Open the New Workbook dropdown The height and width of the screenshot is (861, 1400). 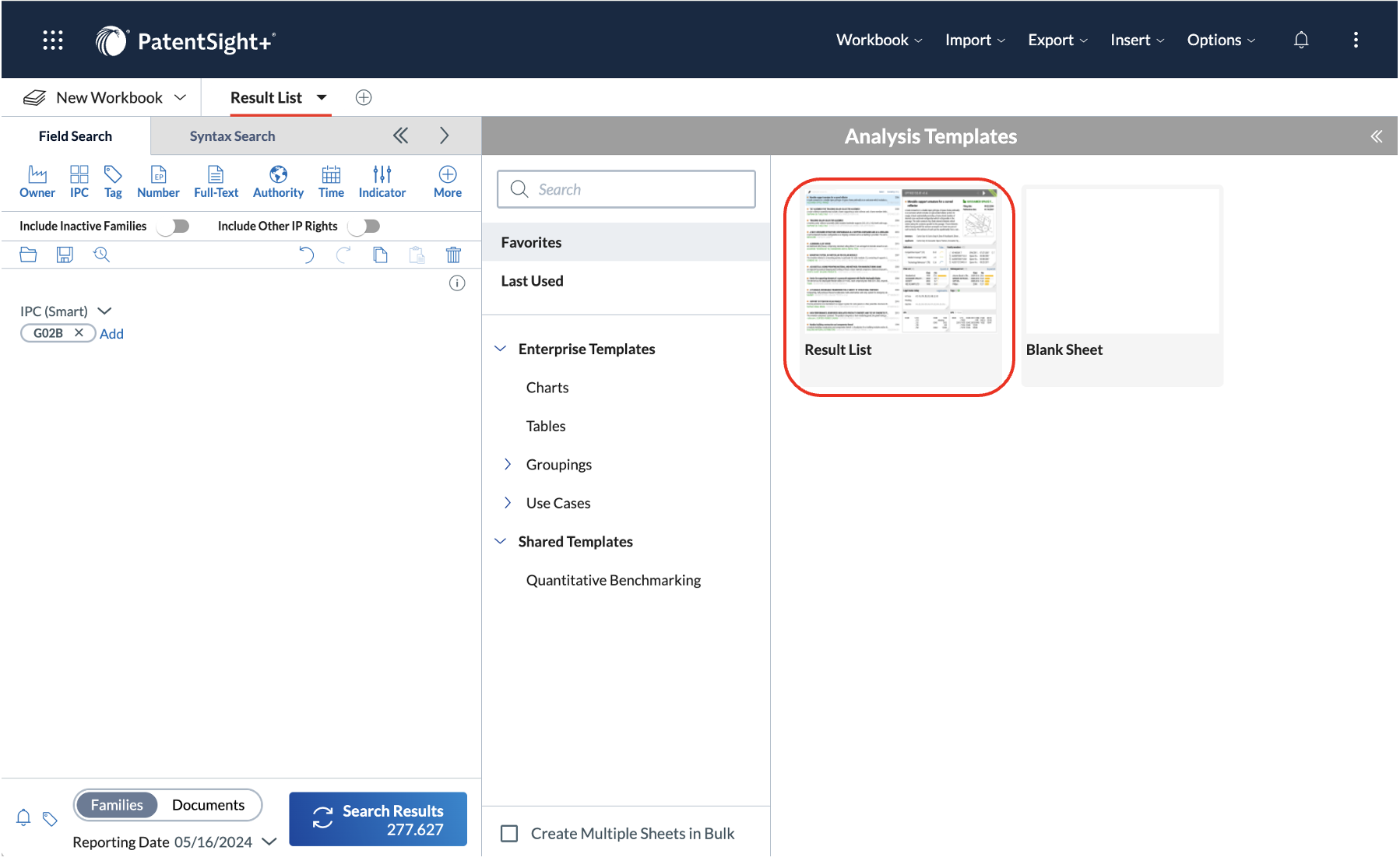coord(180,97)
